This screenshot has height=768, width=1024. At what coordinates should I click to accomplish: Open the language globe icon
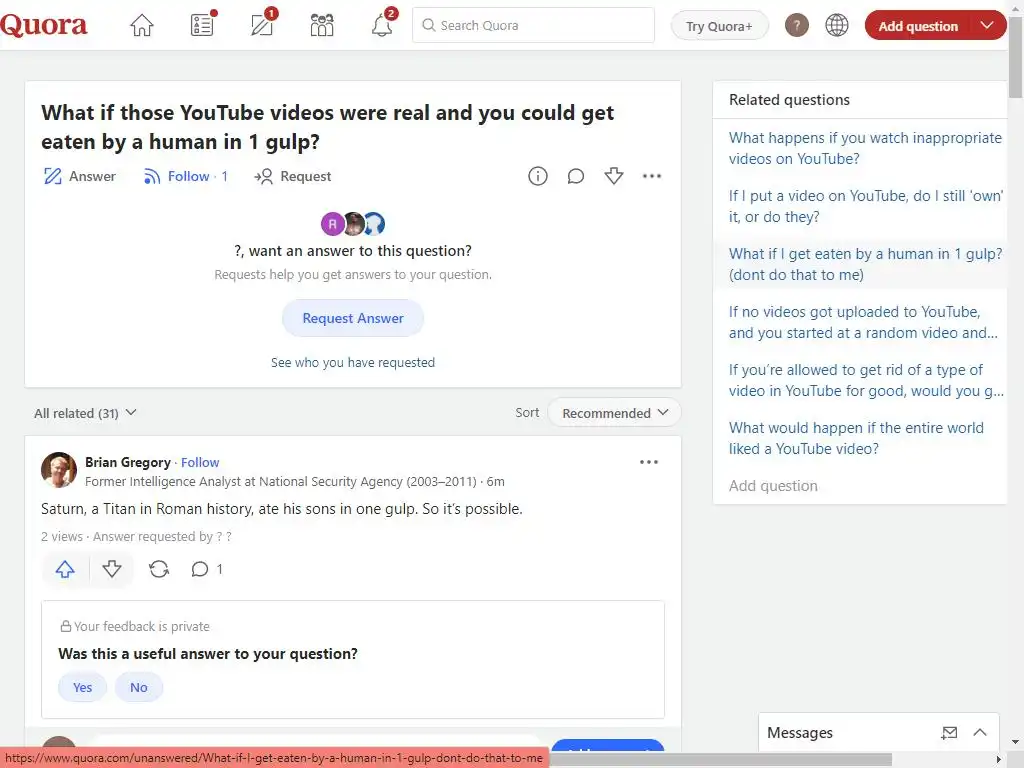tap(837, 25)
